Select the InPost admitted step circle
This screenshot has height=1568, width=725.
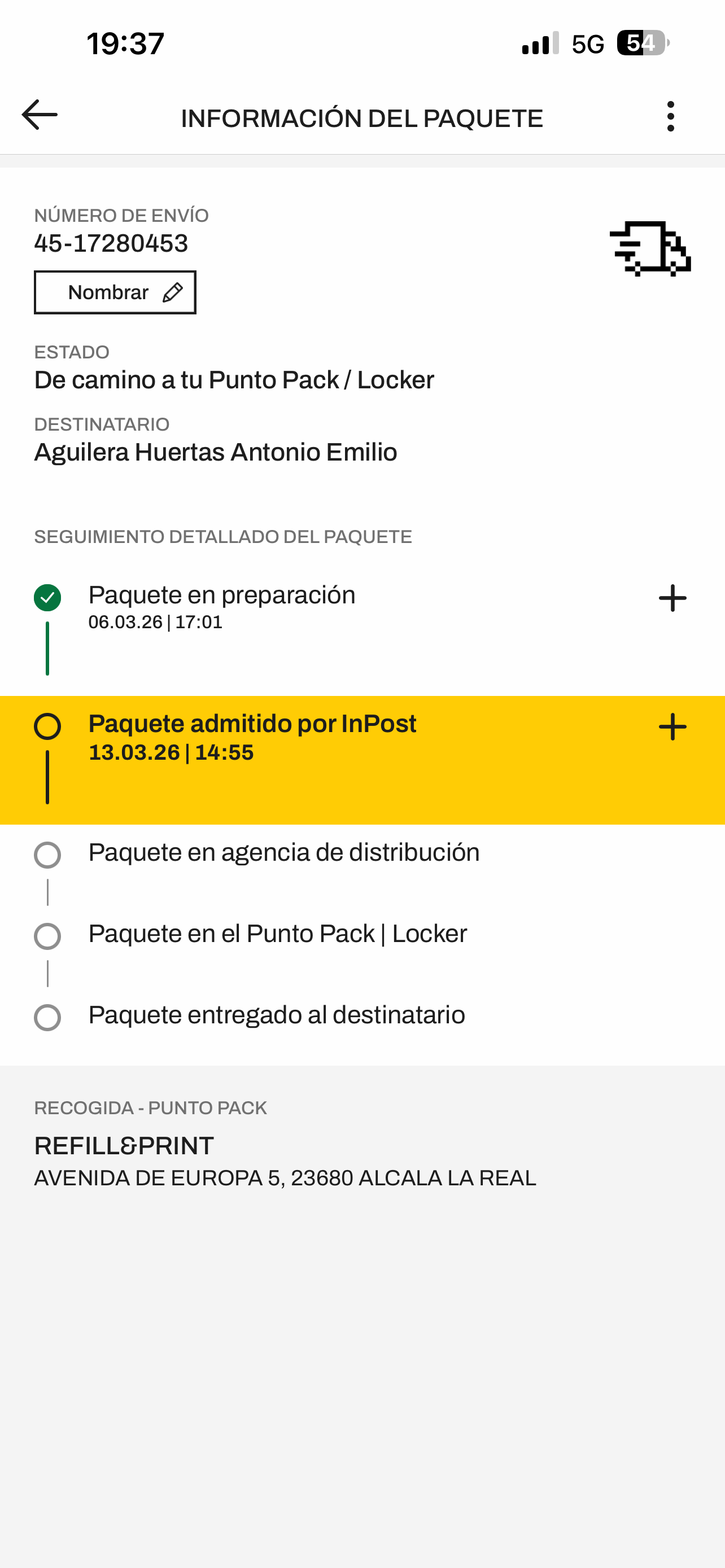47,727
